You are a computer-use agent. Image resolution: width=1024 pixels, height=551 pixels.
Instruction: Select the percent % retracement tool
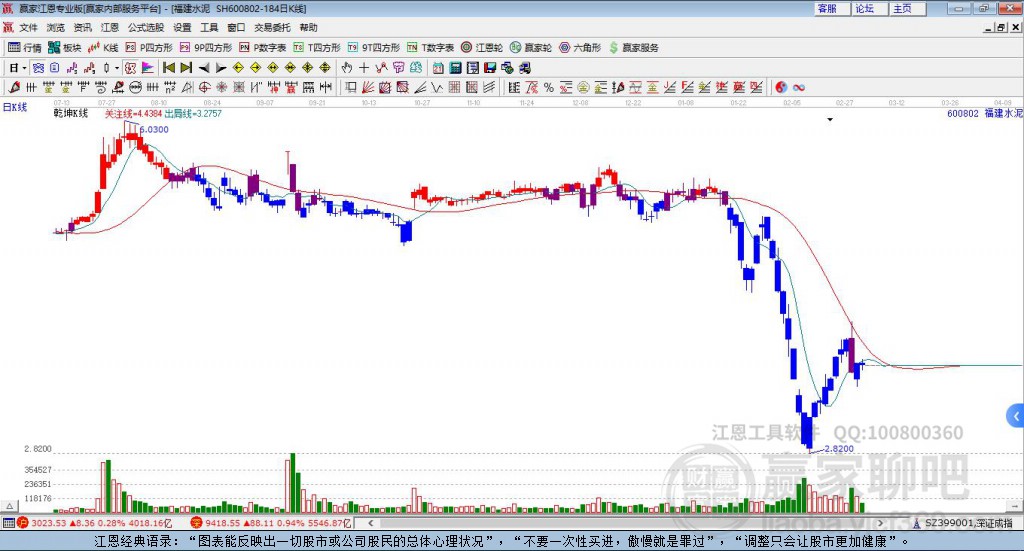pos(549,87)
